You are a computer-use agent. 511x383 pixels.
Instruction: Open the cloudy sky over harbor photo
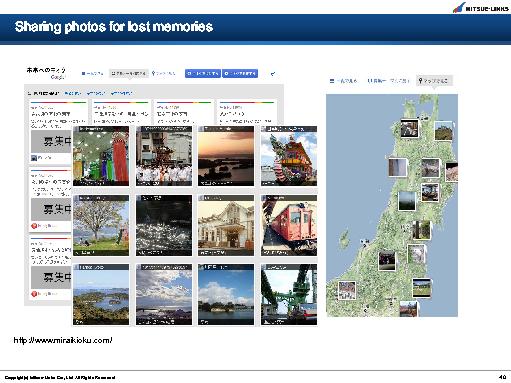(x=164, y=294)
